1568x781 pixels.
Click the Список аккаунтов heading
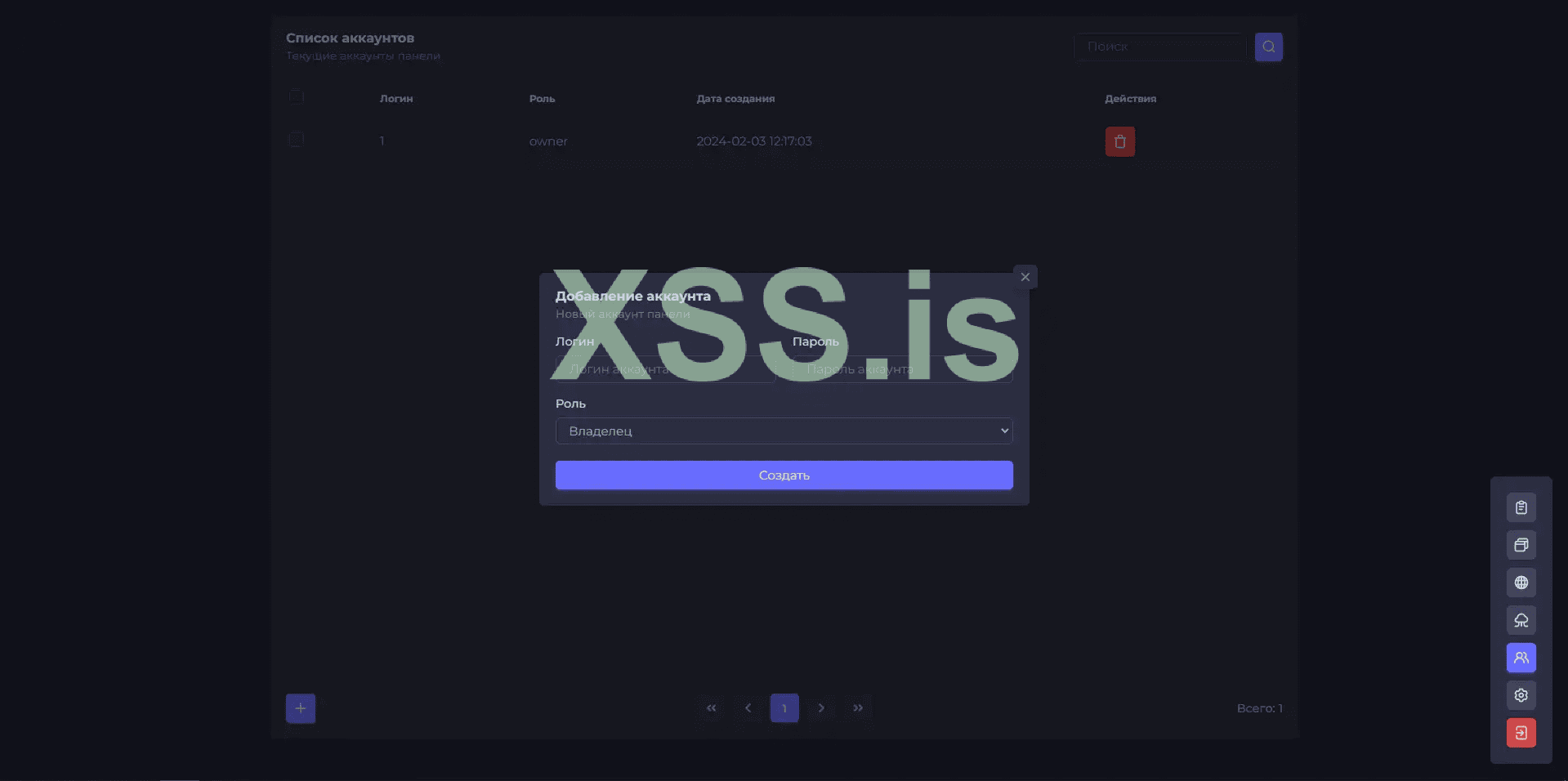coord(350,38)
